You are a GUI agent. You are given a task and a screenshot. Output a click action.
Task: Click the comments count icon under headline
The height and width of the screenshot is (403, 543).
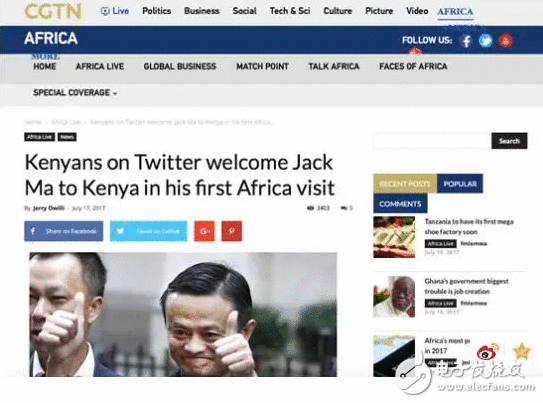[344, 208]
